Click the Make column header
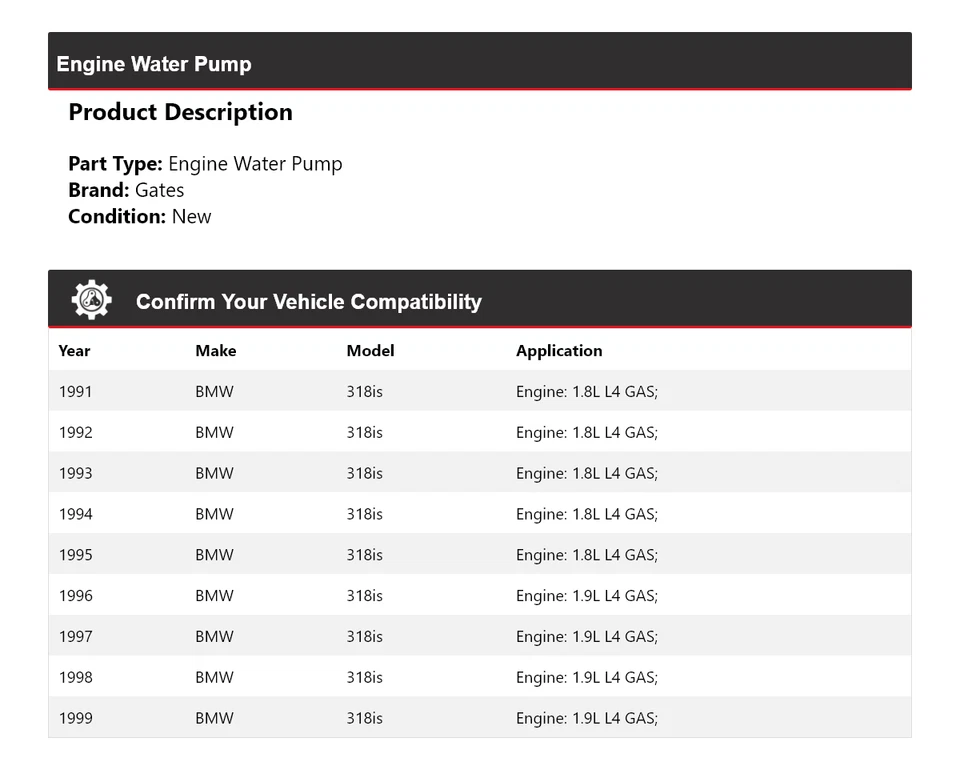The width and height of the screenshot is (960, 770). (215, 351)
